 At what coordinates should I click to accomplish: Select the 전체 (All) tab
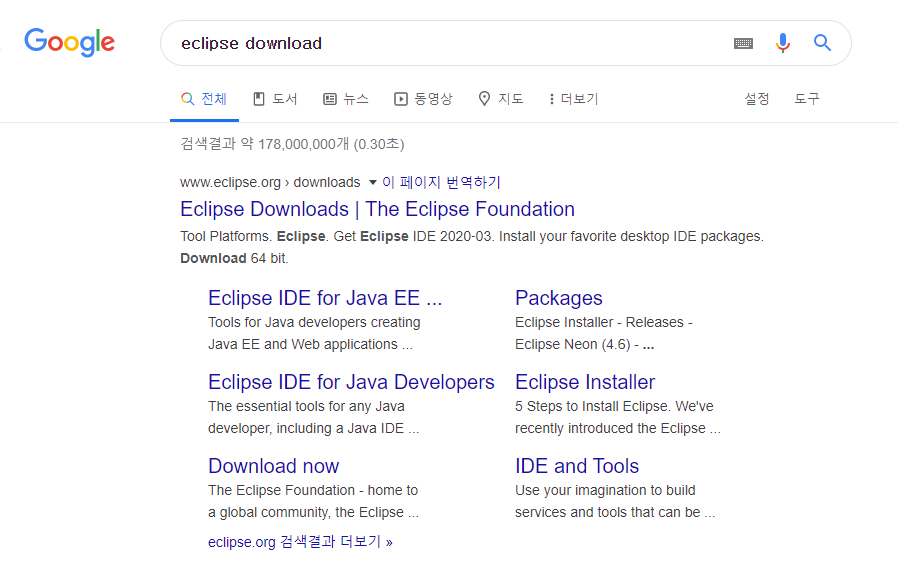coord(204,99)
